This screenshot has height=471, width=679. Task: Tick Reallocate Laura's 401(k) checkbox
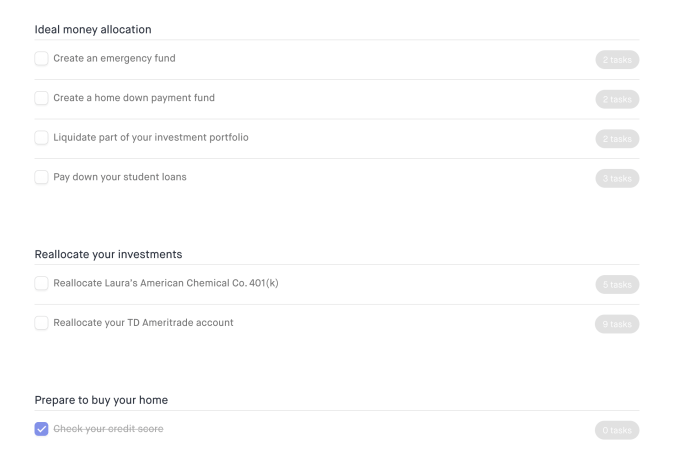41,284
